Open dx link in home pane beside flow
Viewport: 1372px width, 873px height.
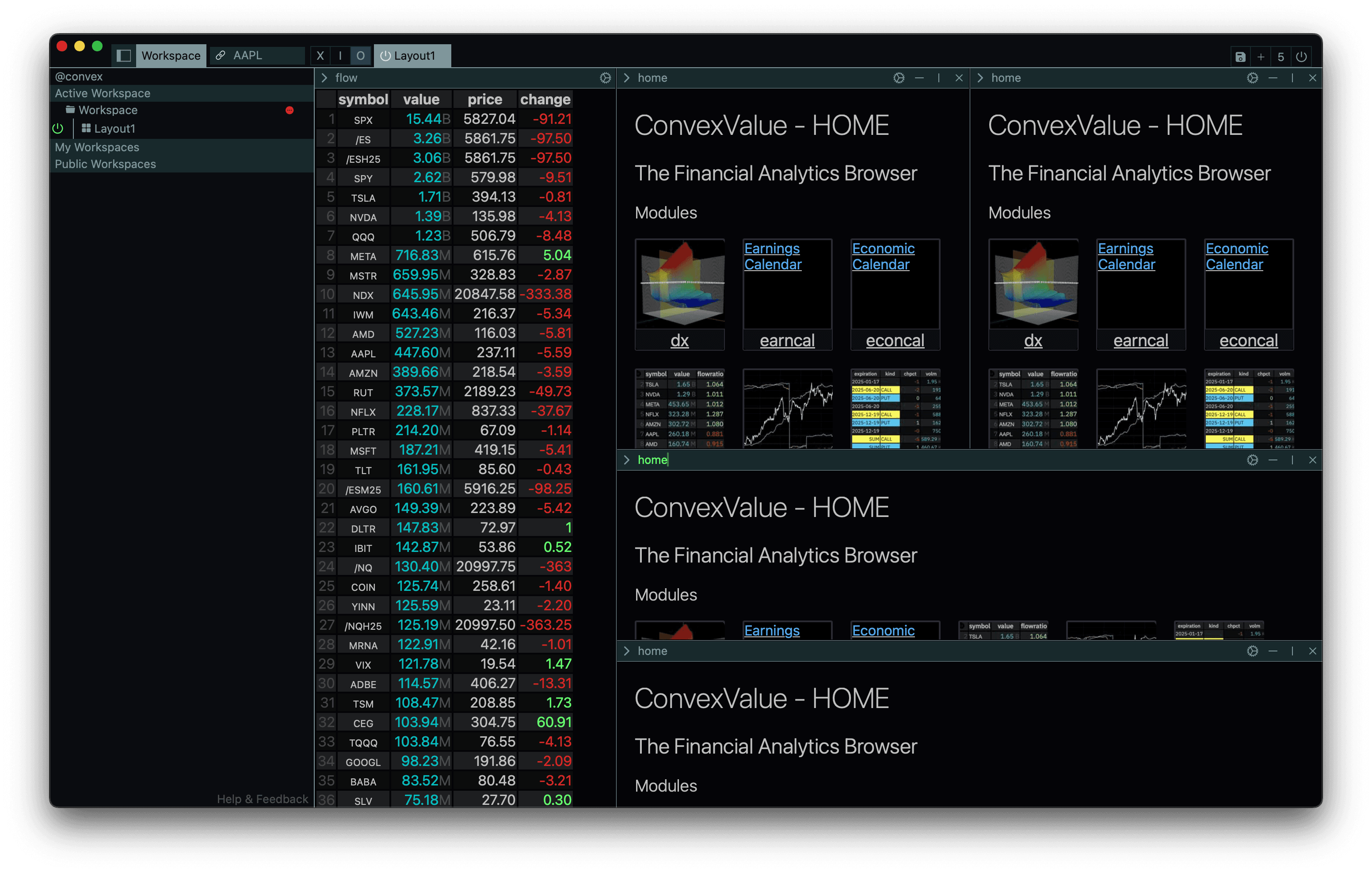679,341
